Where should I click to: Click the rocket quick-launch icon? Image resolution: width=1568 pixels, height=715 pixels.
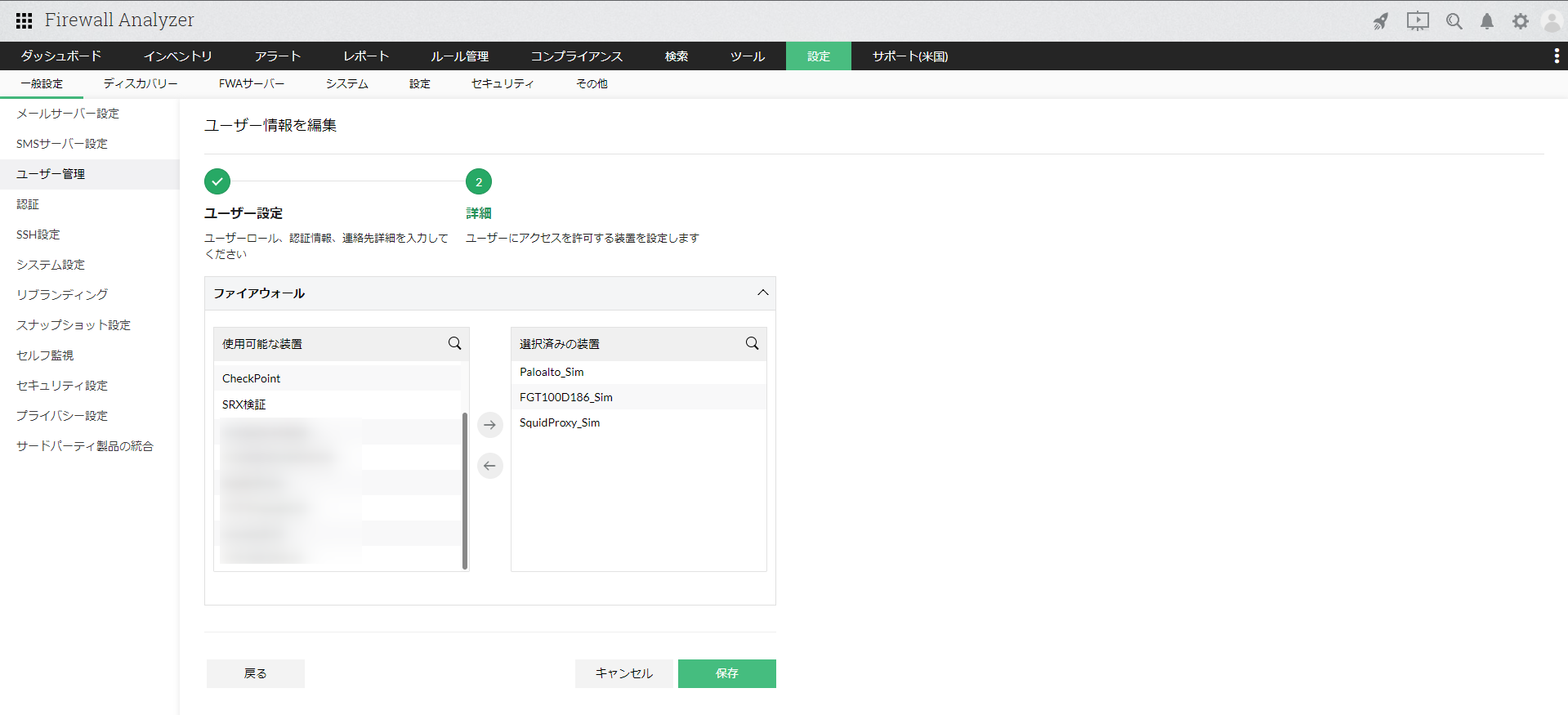(x=1381, y=21)
